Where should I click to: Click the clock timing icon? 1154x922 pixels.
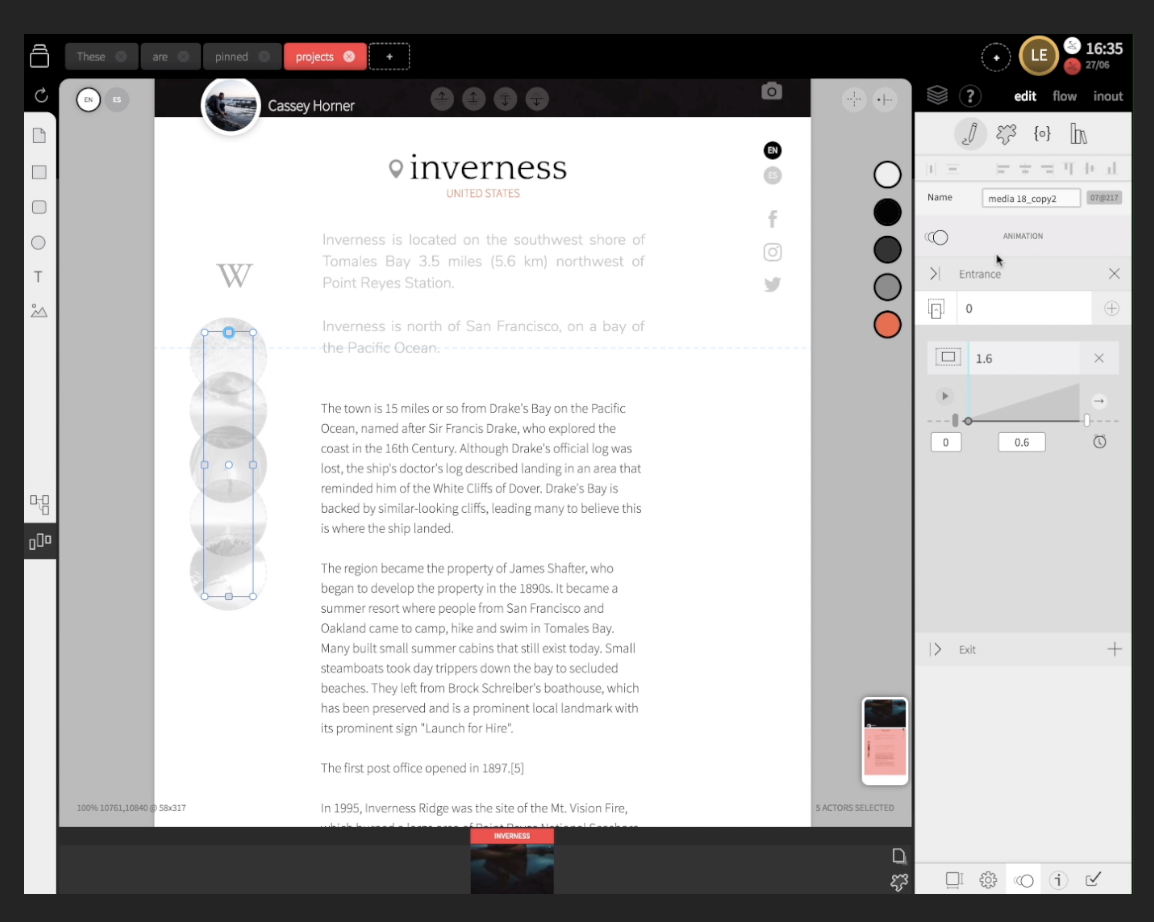pos(1100,442)
